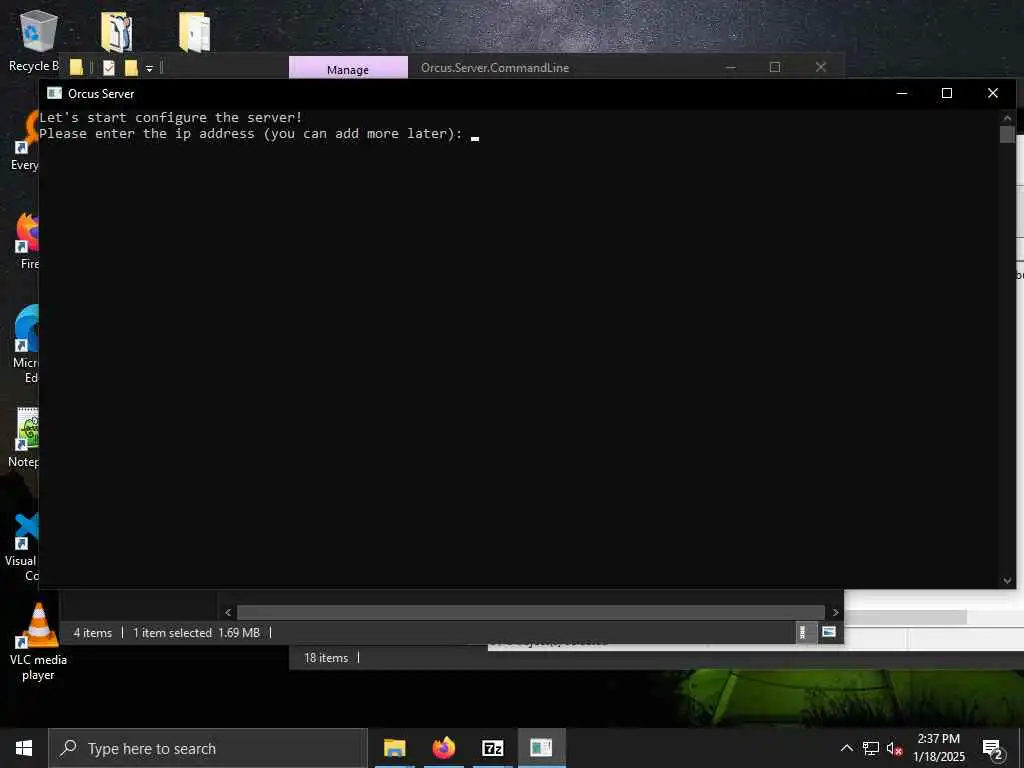Show hidden system tray icons chevron
Viewport: 1024px width, 768px height.
[x=846, y=748]
